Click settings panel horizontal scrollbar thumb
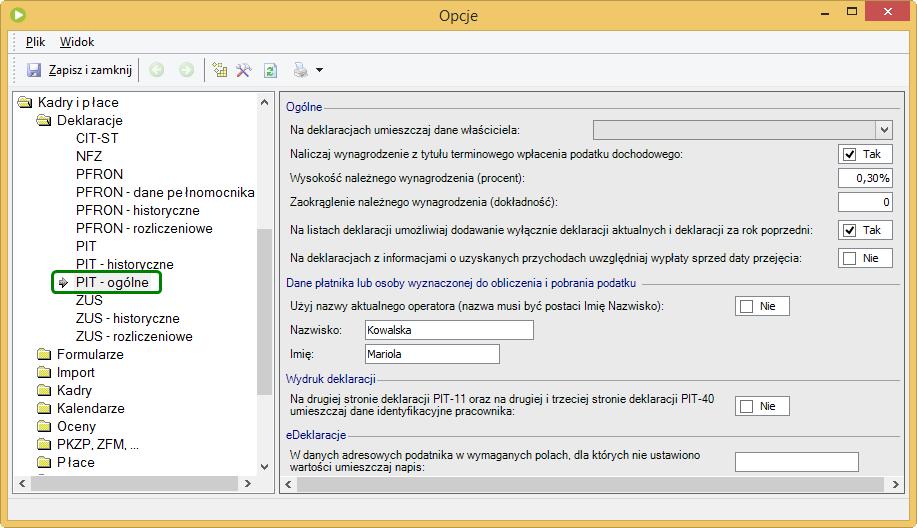 (x=590, y=484)
